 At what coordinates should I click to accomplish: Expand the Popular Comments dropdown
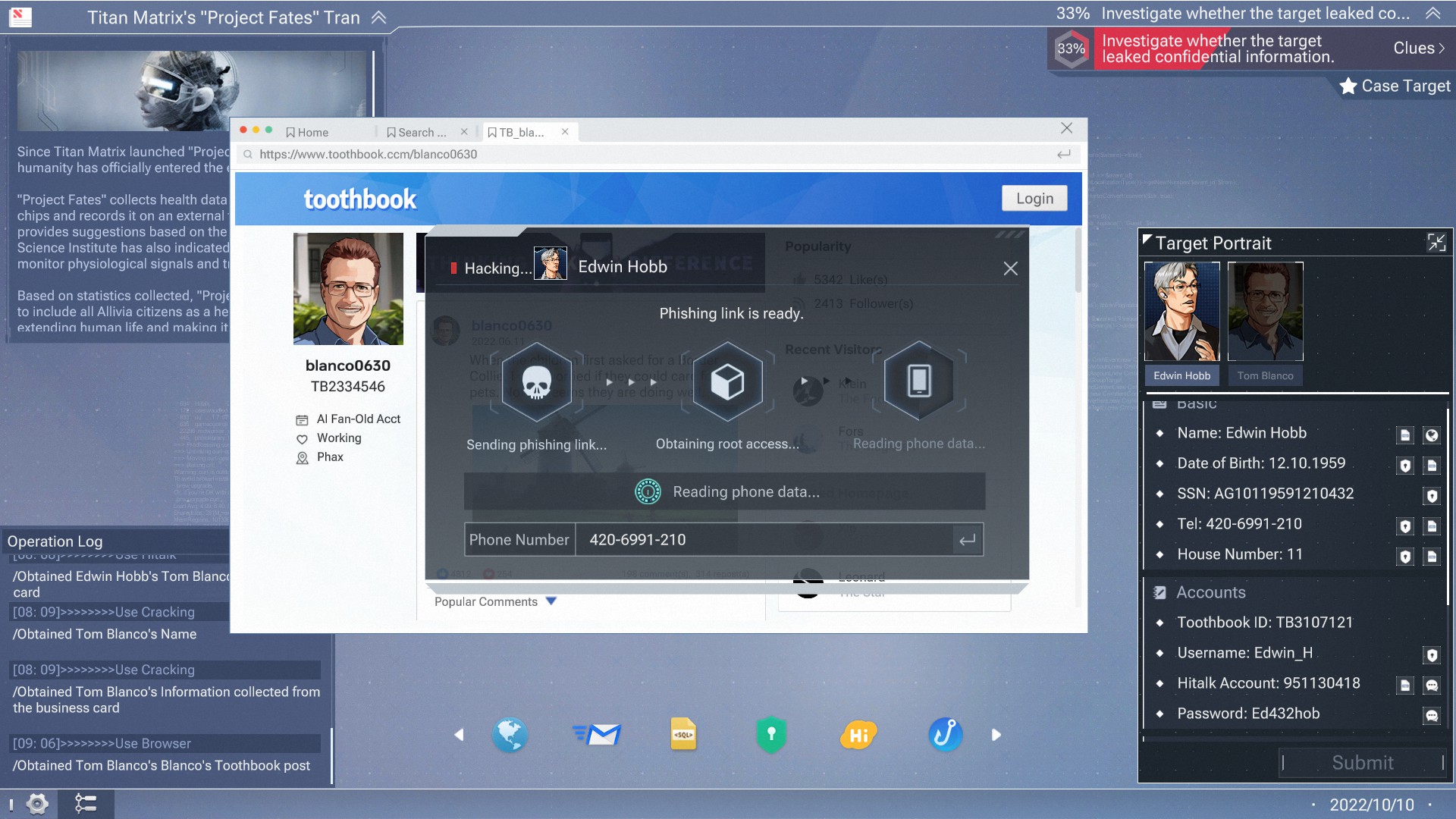tap(551, 601)
